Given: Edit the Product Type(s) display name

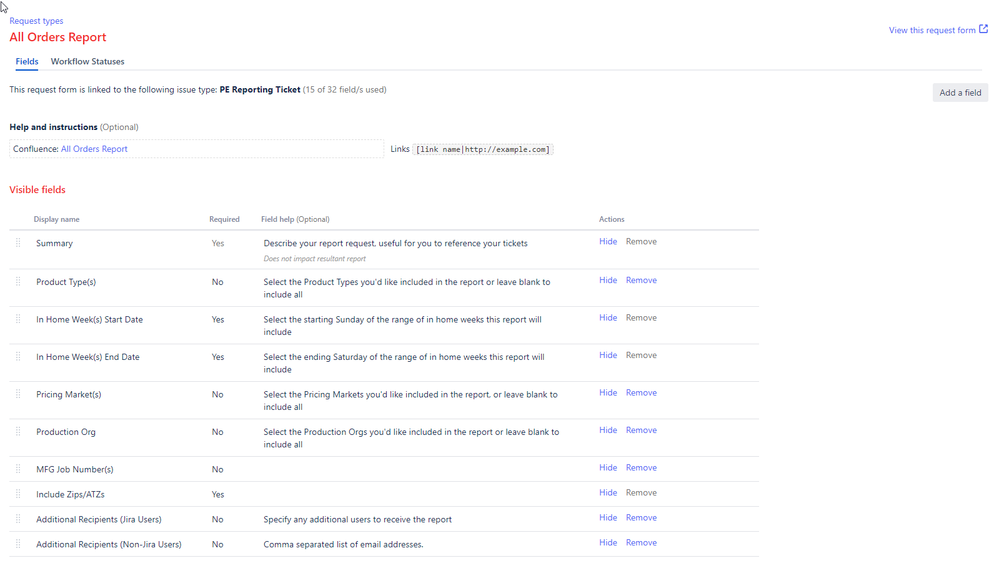Looking at the screenshot, I should (66, 282).
